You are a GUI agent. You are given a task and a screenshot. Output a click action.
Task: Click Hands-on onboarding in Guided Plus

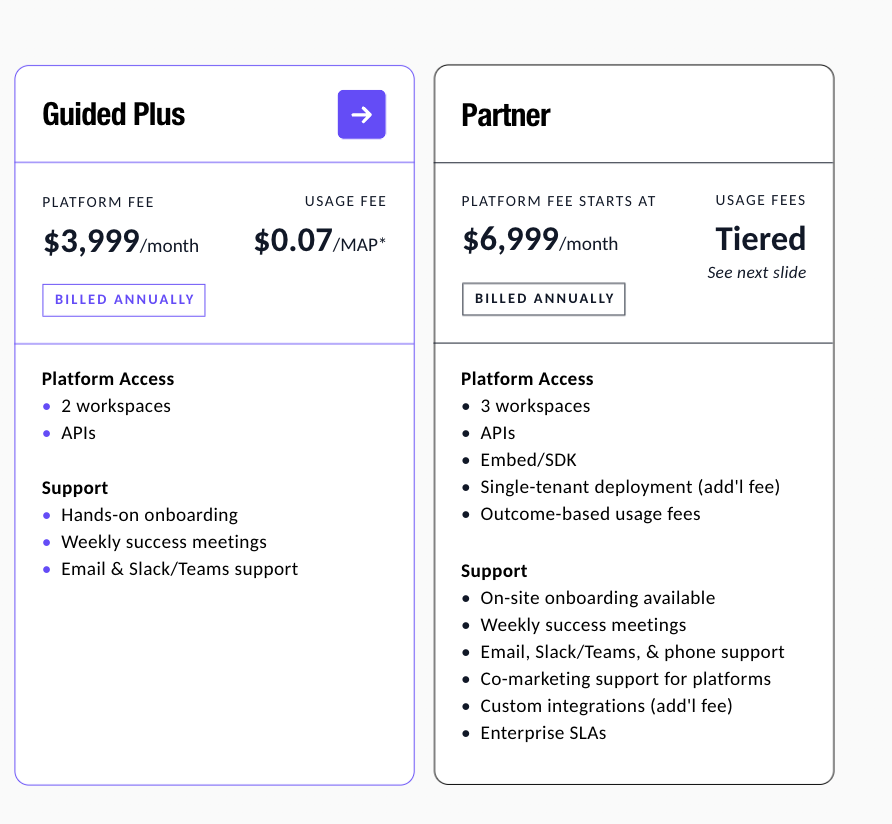[149, 515]
